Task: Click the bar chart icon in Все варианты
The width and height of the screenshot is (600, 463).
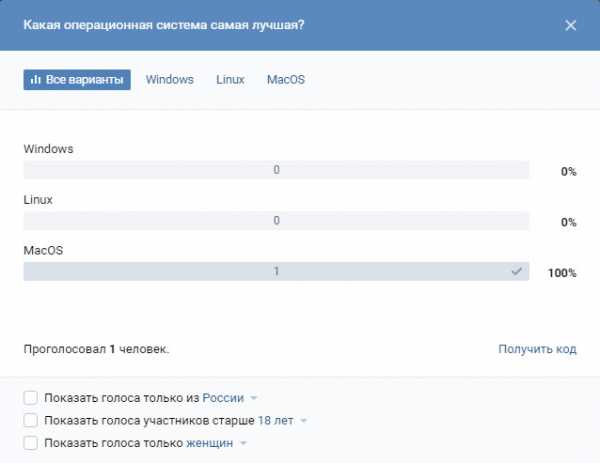Action: tap(36, 80)
